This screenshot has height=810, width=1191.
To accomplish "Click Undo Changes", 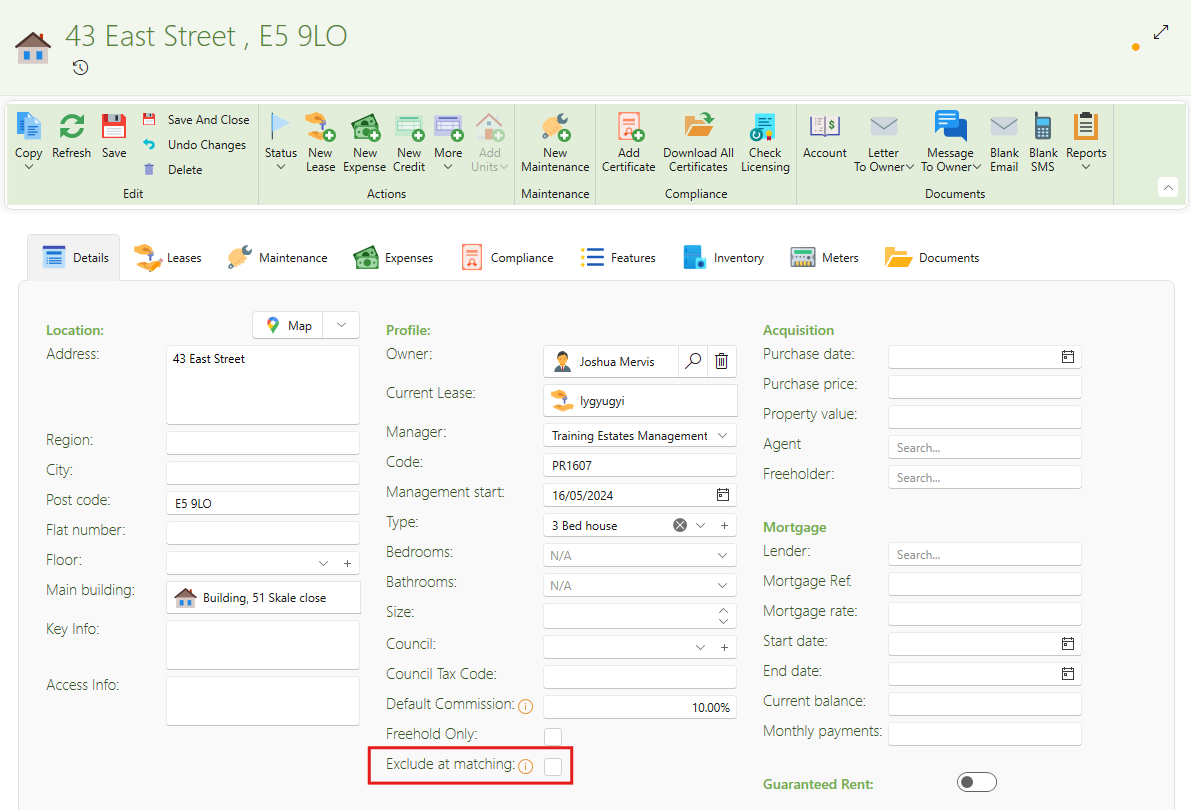I will (194, 144).
